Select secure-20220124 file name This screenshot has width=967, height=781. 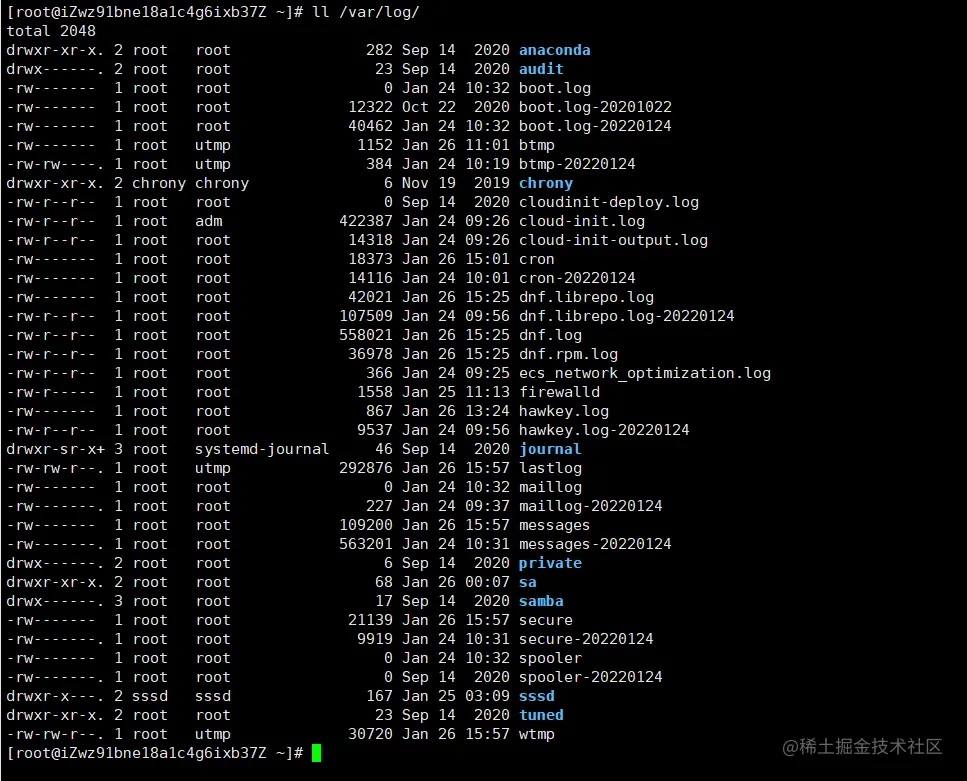(x=586, y=640)
